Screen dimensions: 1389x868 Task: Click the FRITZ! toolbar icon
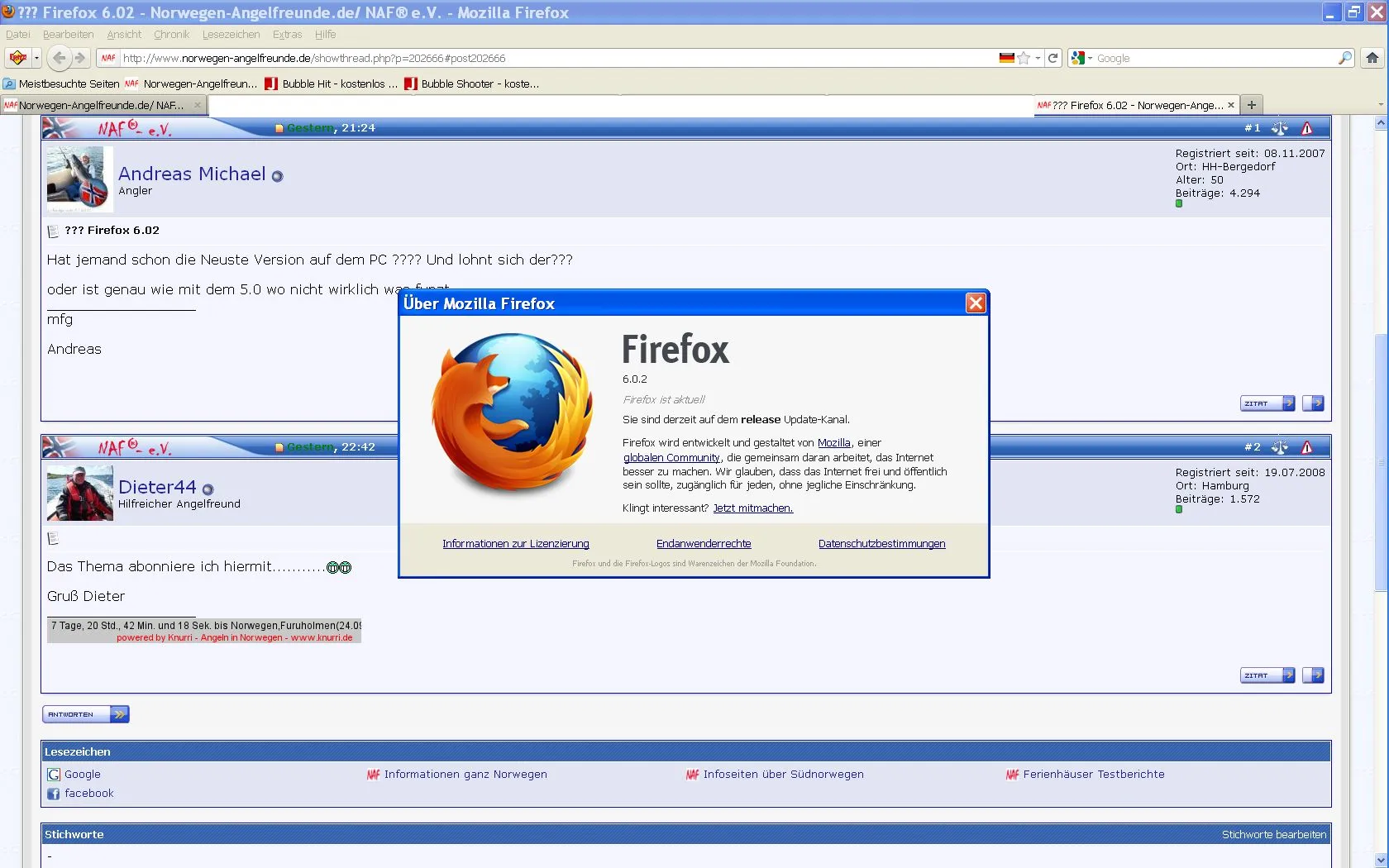[17, 58]
